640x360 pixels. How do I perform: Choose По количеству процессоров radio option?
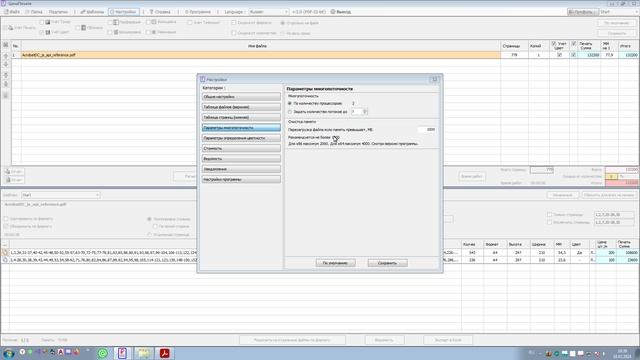(290, 103)
